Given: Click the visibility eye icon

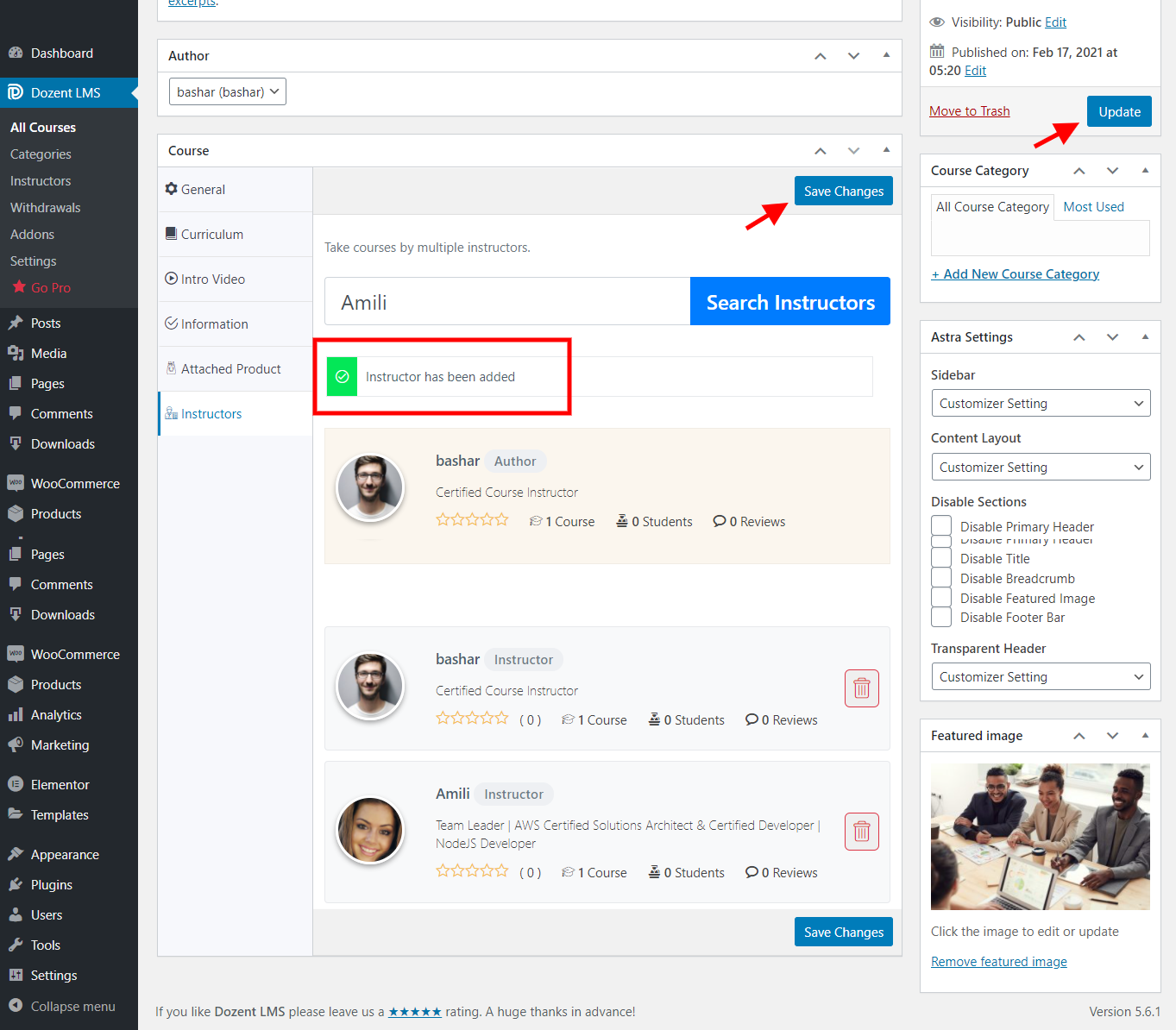Looking at the screenshot, I should [937, 22].
